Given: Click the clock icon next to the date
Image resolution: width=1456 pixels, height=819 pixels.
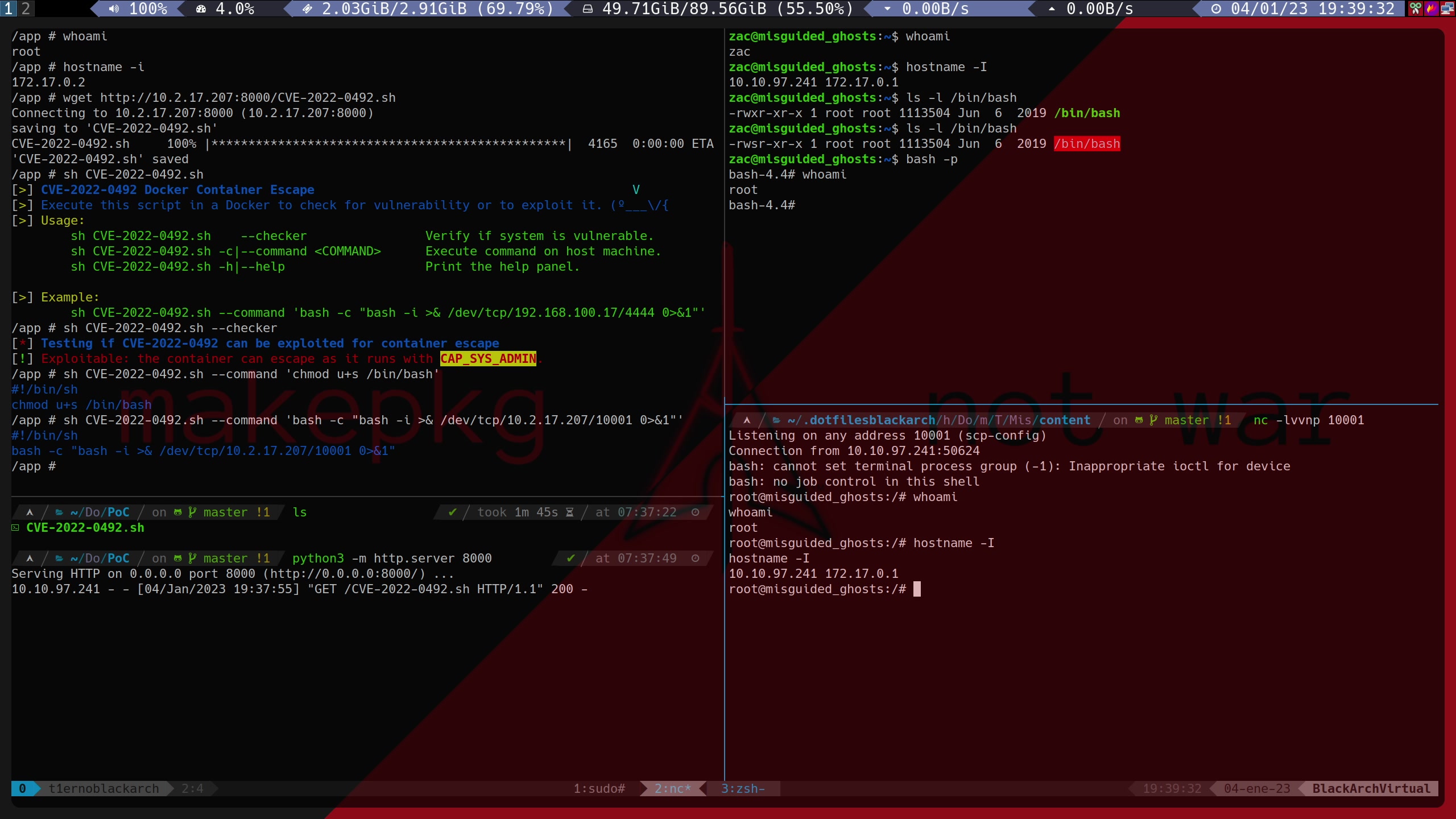Looking at the screenshot, I should pos(1216,9).
